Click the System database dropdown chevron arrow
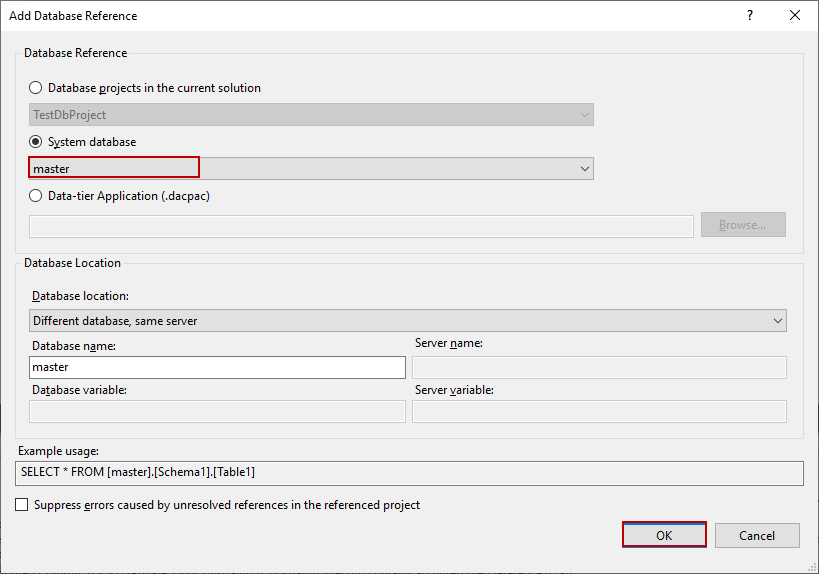 pos(585,169)
